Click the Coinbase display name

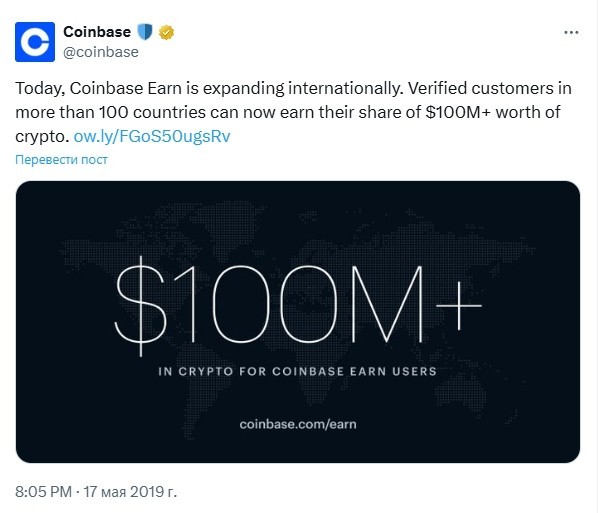coord(97,32)
